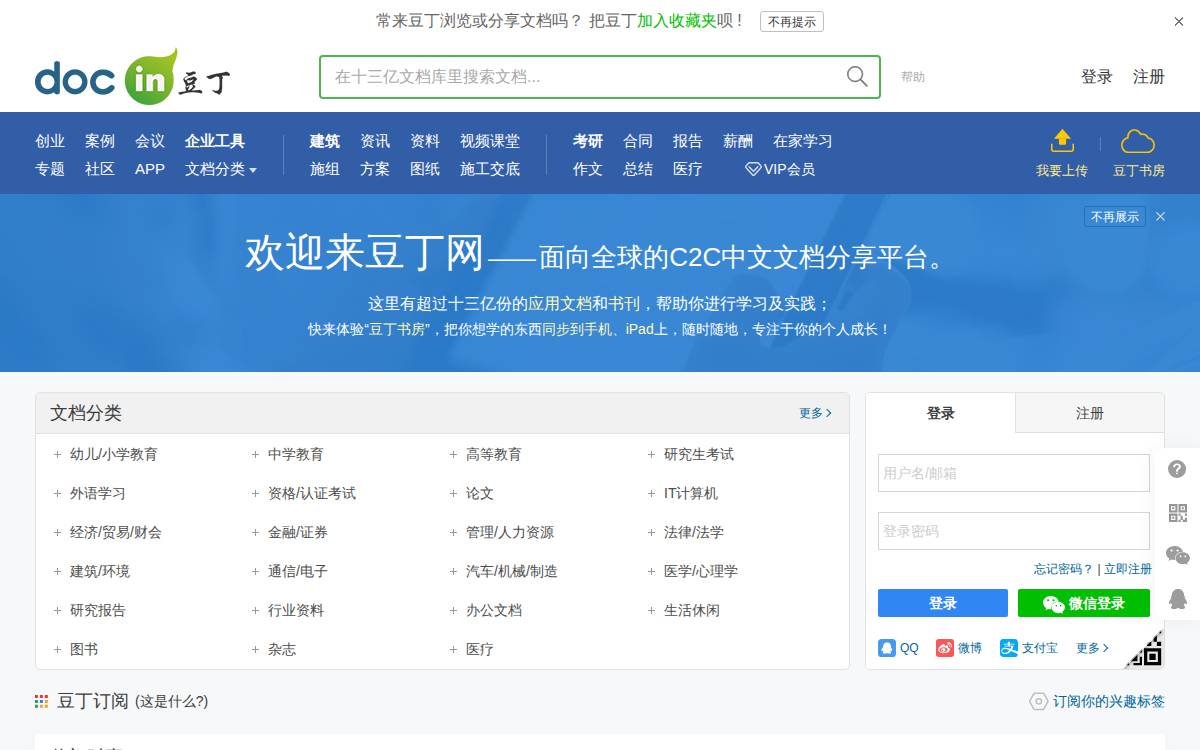Viewport: 1200px width, 750px height.
Task: Click the 帮助 link near search
Action: point(913,77)
